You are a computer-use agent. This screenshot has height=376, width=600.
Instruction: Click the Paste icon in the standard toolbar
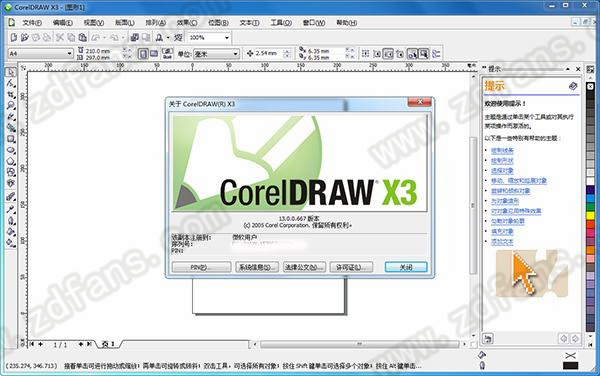[82, 37]
